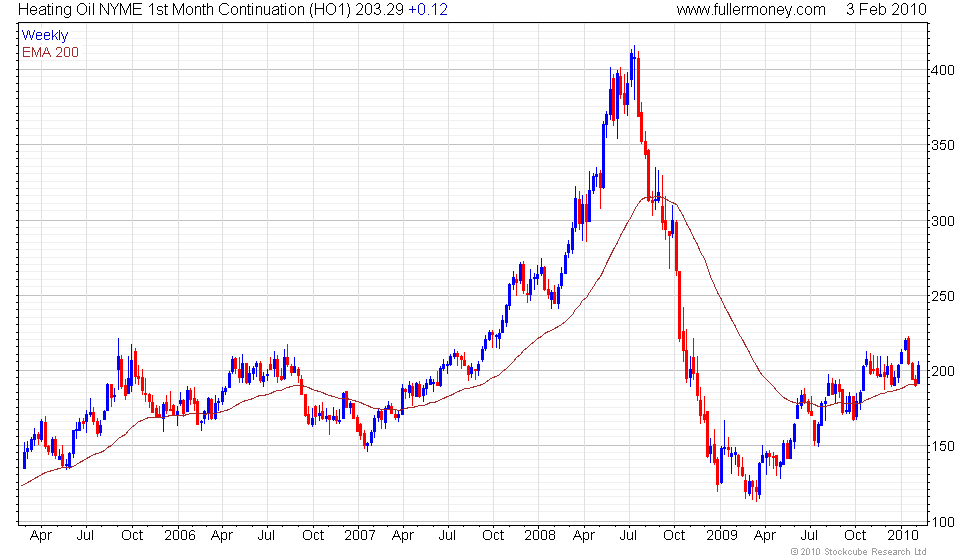The height and width of the screenshot is (560, 980).
Task: Click the 2007 year label on time axis
Action: (x=360, y=536)
